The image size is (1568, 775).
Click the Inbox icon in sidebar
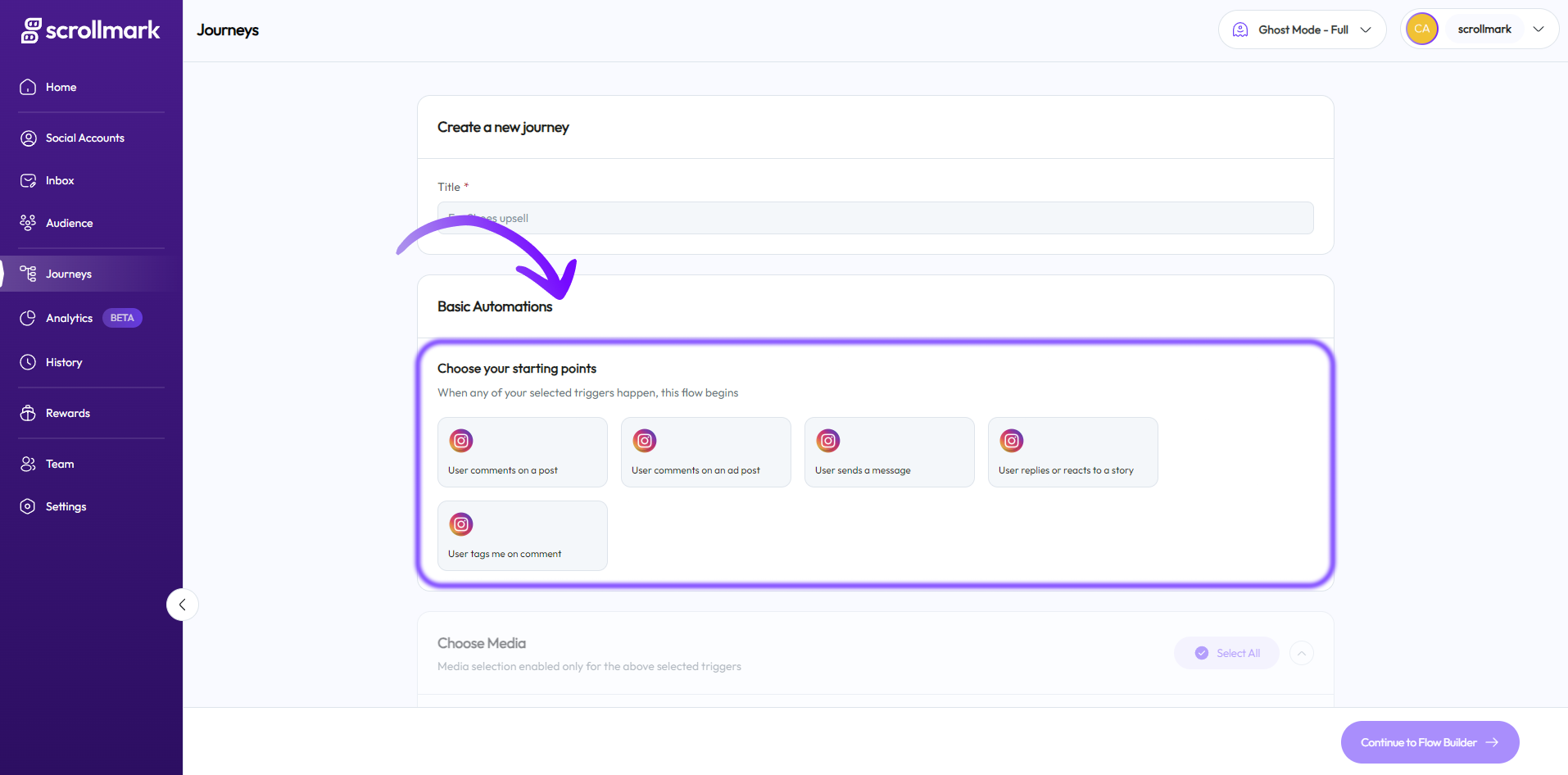click(x=28, y=180)
